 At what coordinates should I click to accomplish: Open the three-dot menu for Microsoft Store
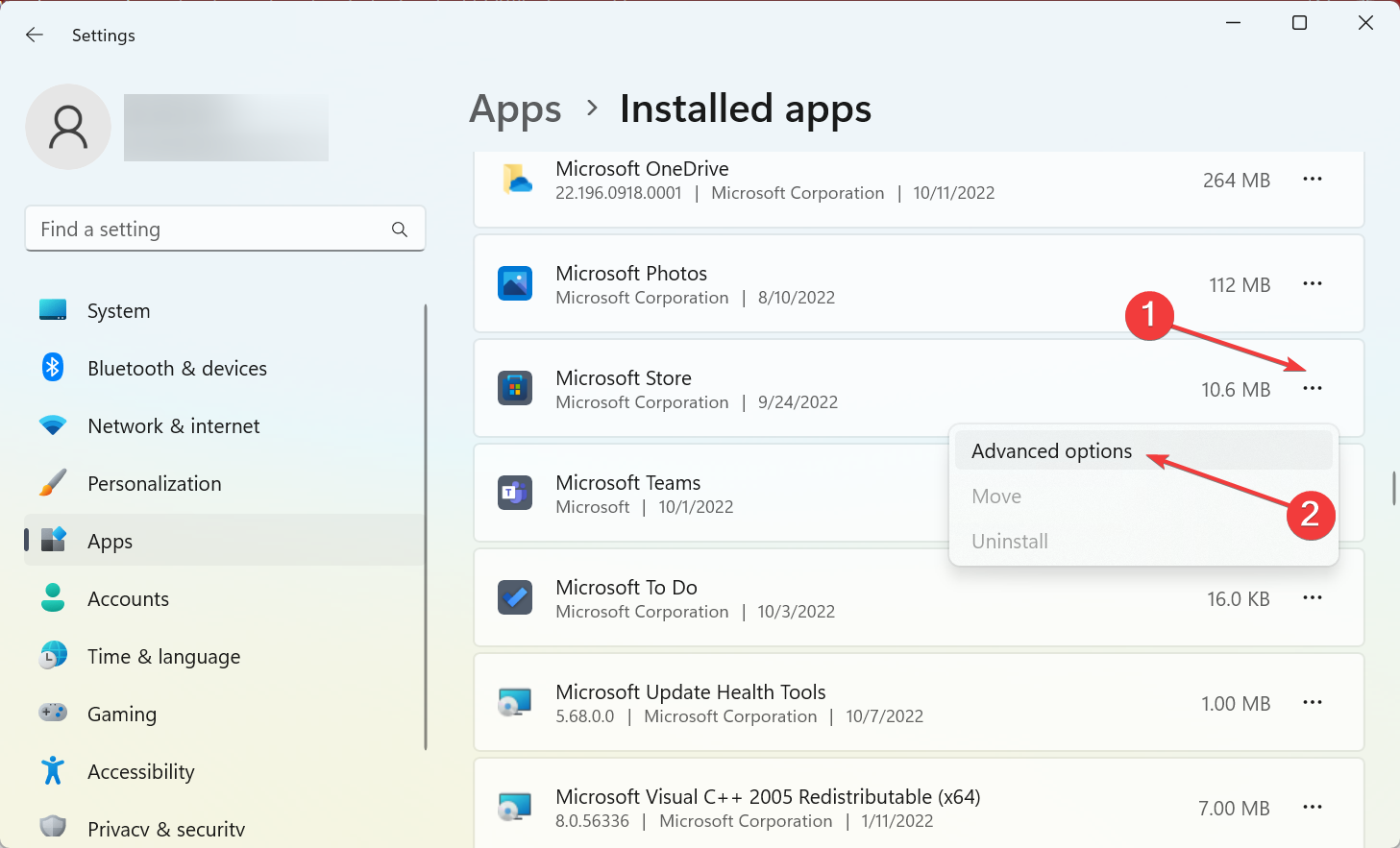click(1313, 389)
